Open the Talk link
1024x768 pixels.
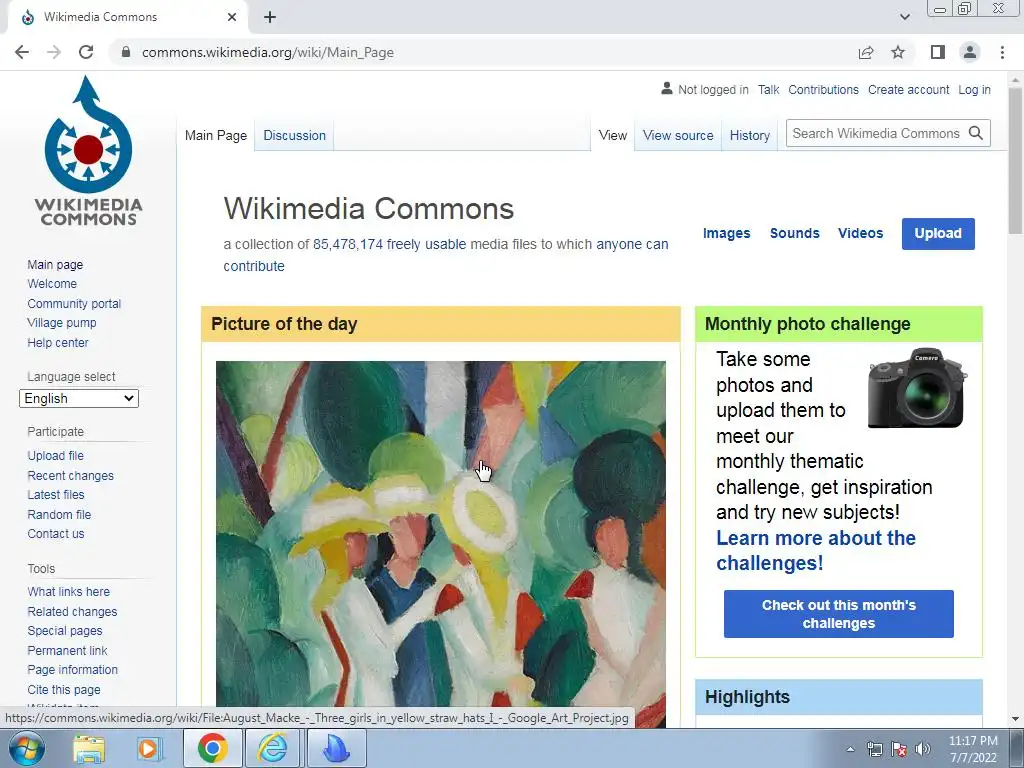tap(768, 89)
